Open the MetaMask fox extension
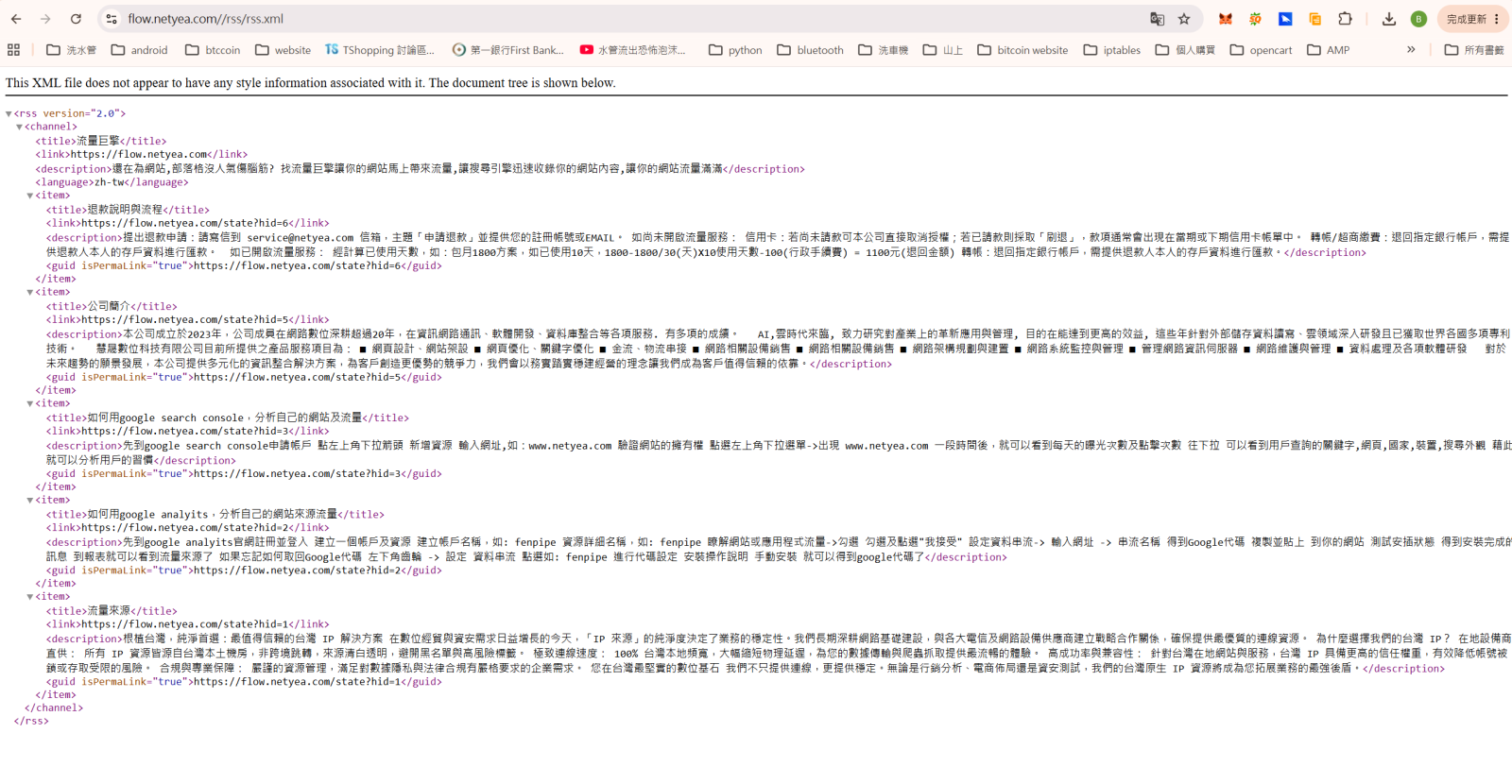This screenshot has height=784, width=1512. click(1226, 19)
